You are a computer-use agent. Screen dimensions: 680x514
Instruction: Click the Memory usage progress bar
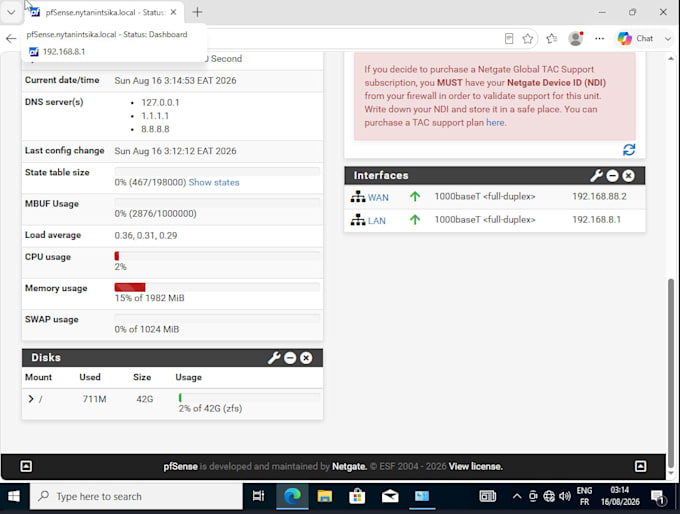click(x=217, y=287)
